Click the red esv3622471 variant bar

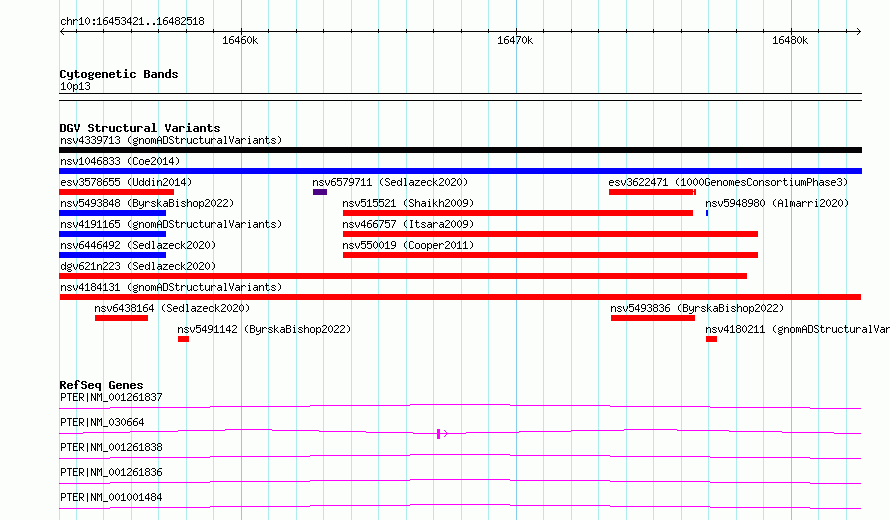pyautogui.click(x=652, y=192)
